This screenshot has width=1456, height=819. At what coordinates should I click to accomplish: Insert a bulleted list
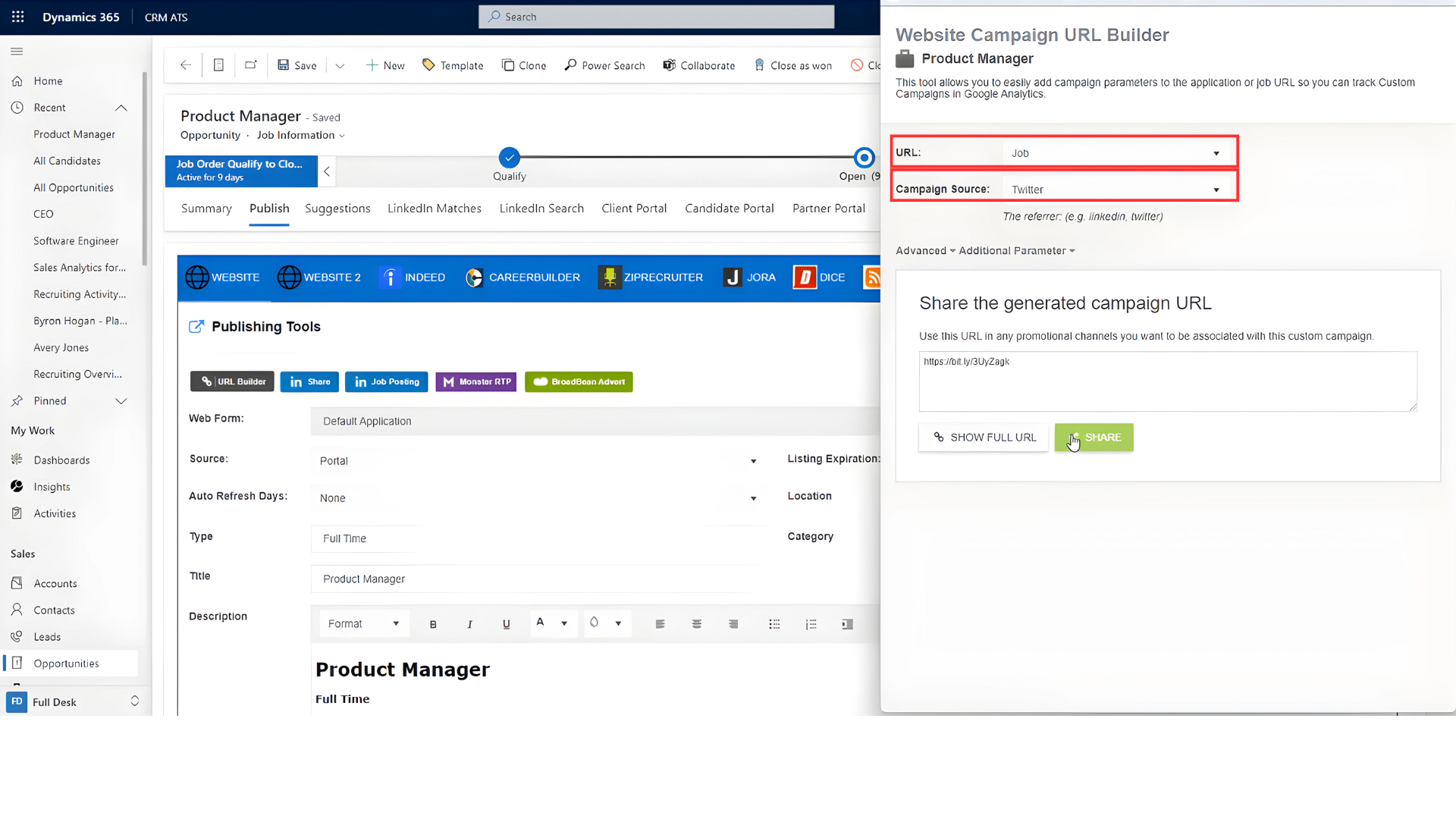(774, 625)
